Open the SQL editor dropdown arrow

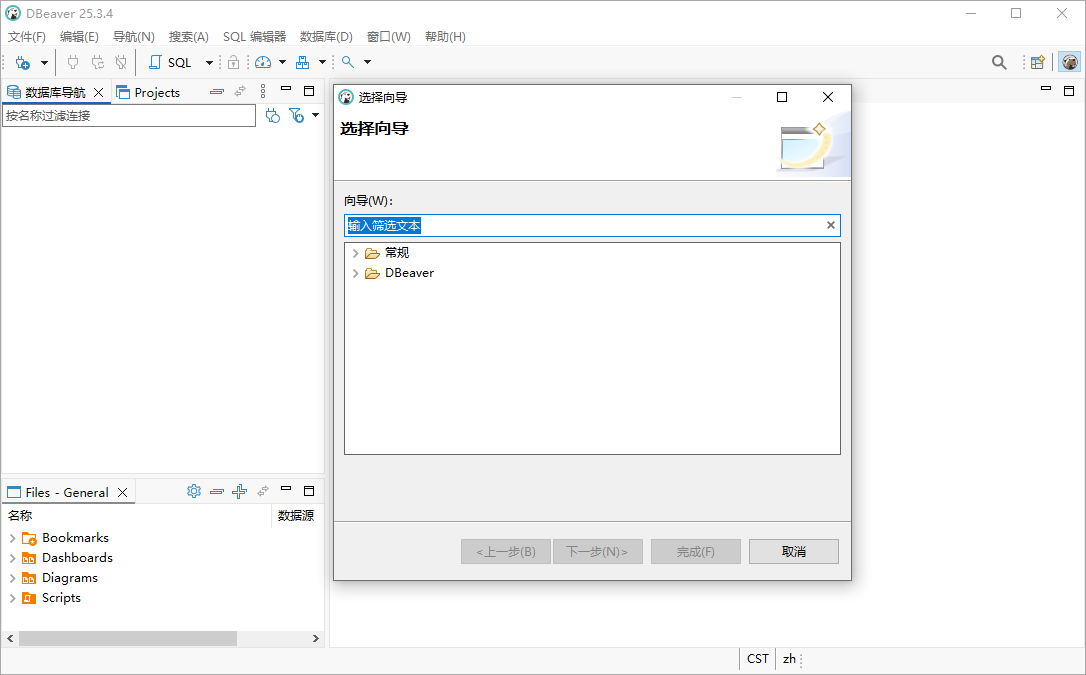pos(208,62)
